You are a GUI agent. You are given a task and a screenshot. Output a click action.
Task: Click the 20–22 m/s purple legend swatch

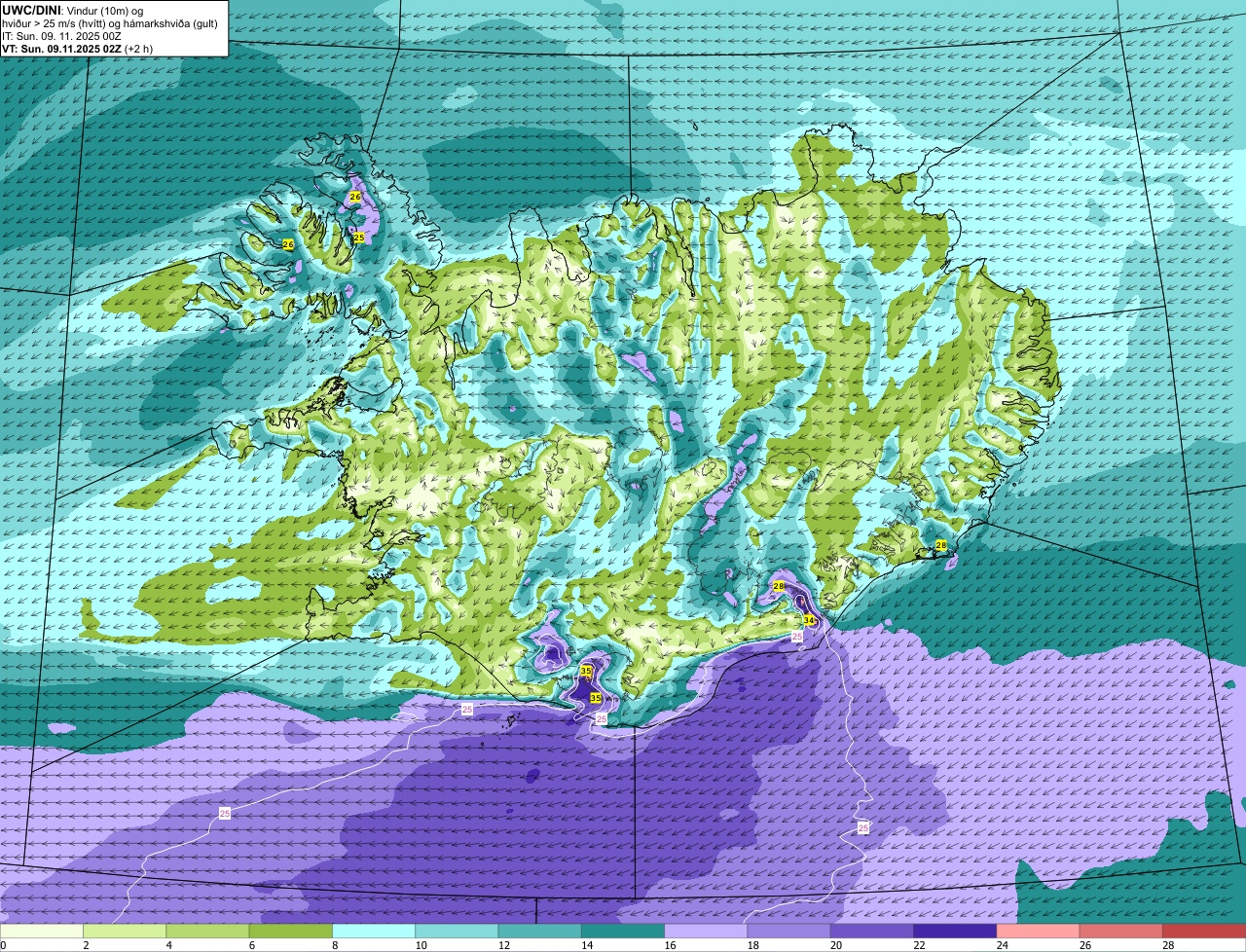(872, 931)
